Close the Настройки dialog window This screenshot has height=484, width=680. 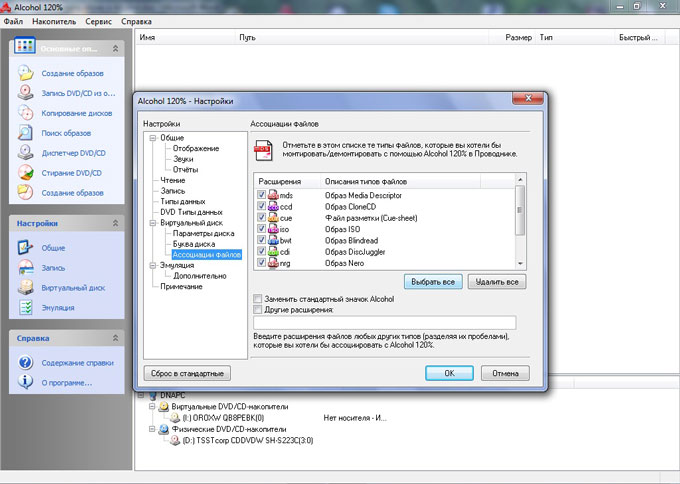pos(528,98)
